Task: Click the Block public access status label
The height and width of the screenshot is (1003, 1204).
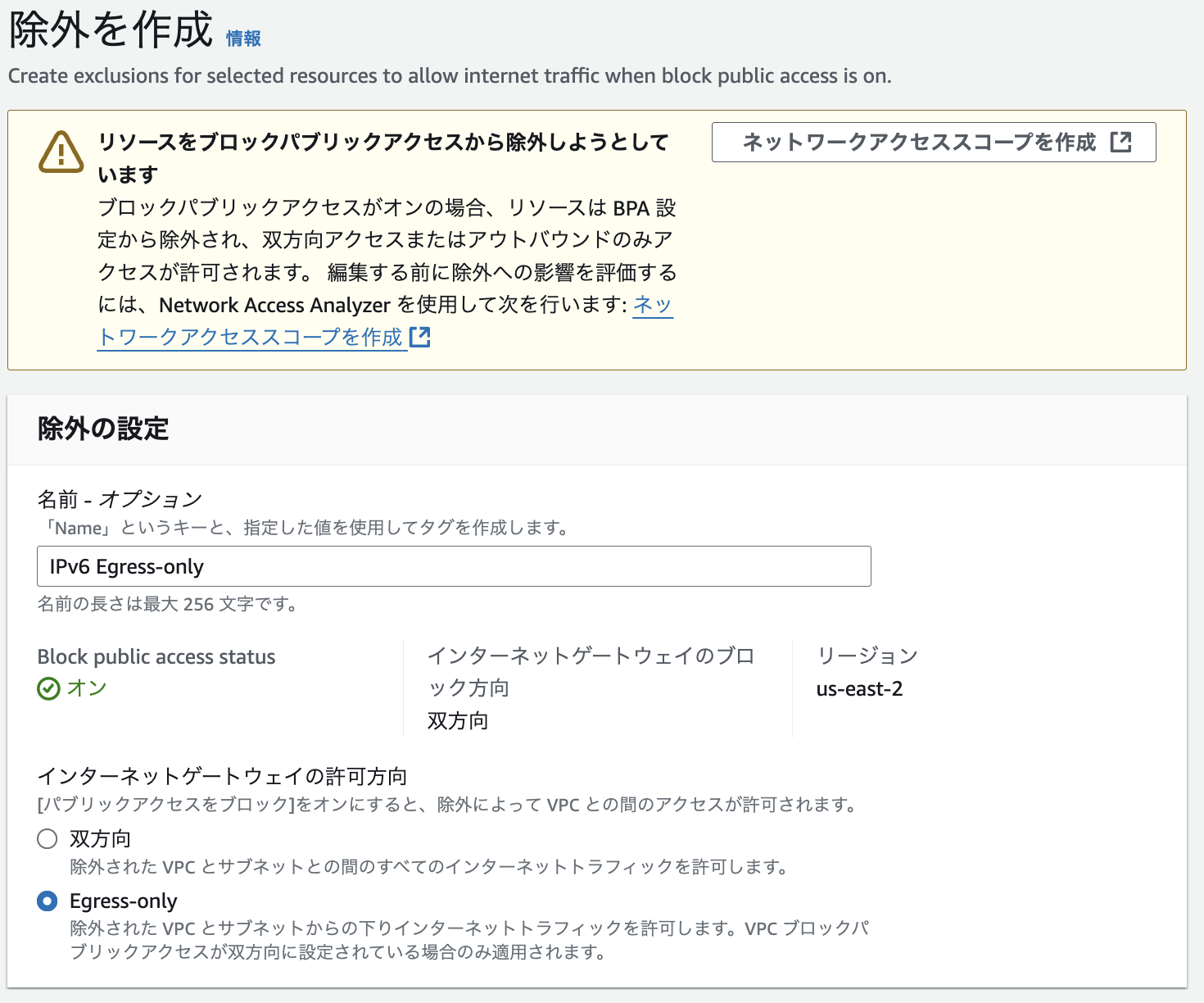Action: (x=156, y=656)
